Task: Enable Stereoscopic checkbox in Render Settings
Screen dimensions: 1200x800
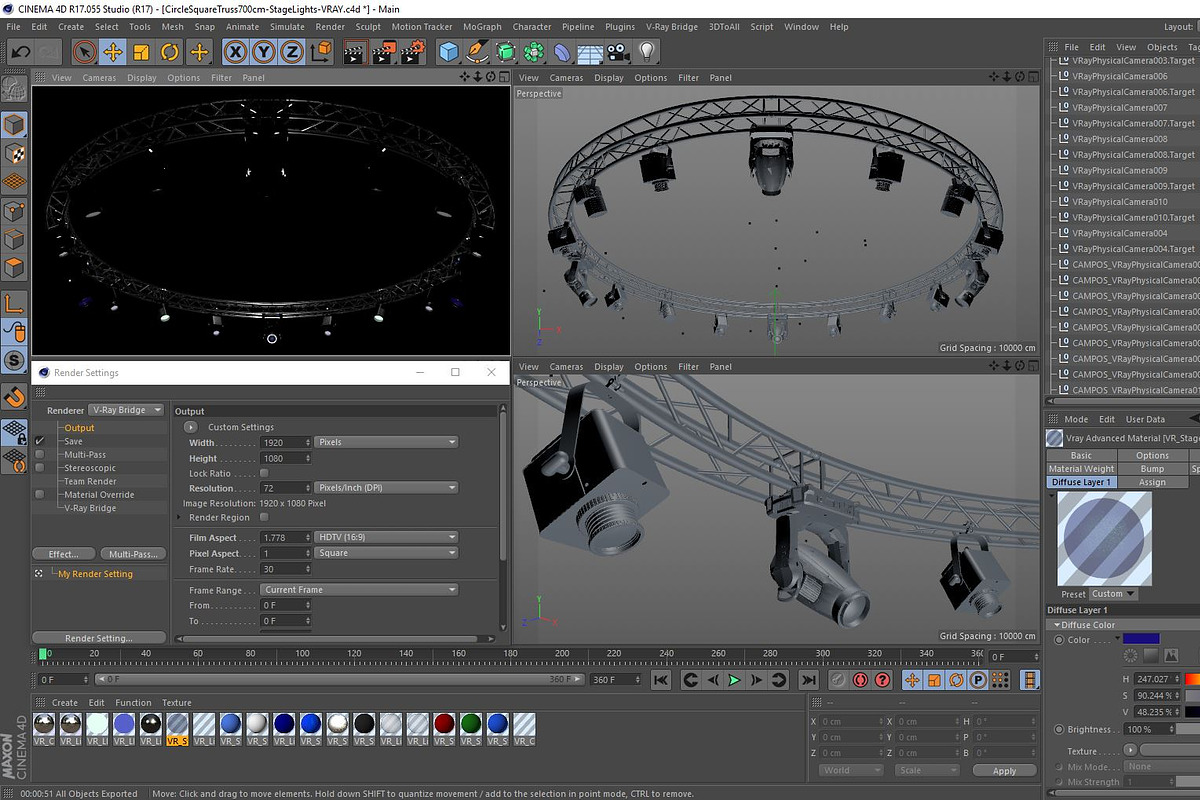Action: (x=40, y=467)
